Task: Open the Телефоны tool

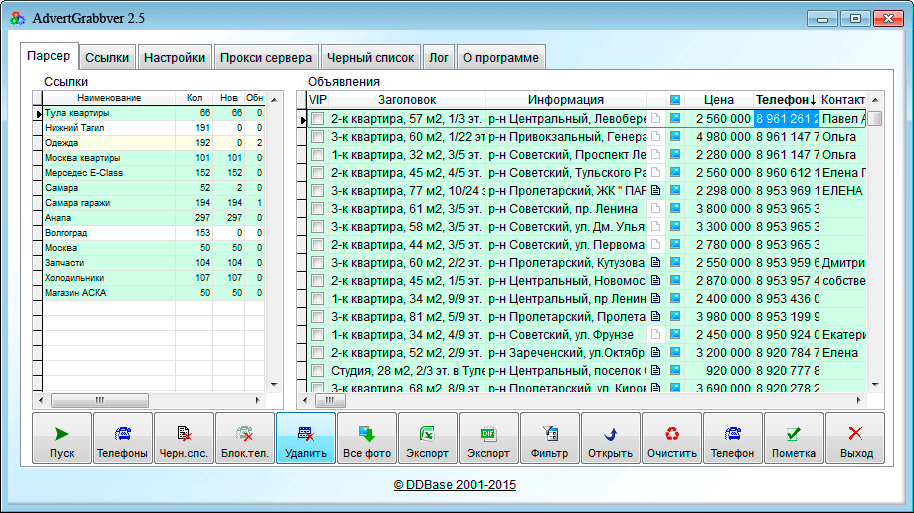Action: (122, 438)
